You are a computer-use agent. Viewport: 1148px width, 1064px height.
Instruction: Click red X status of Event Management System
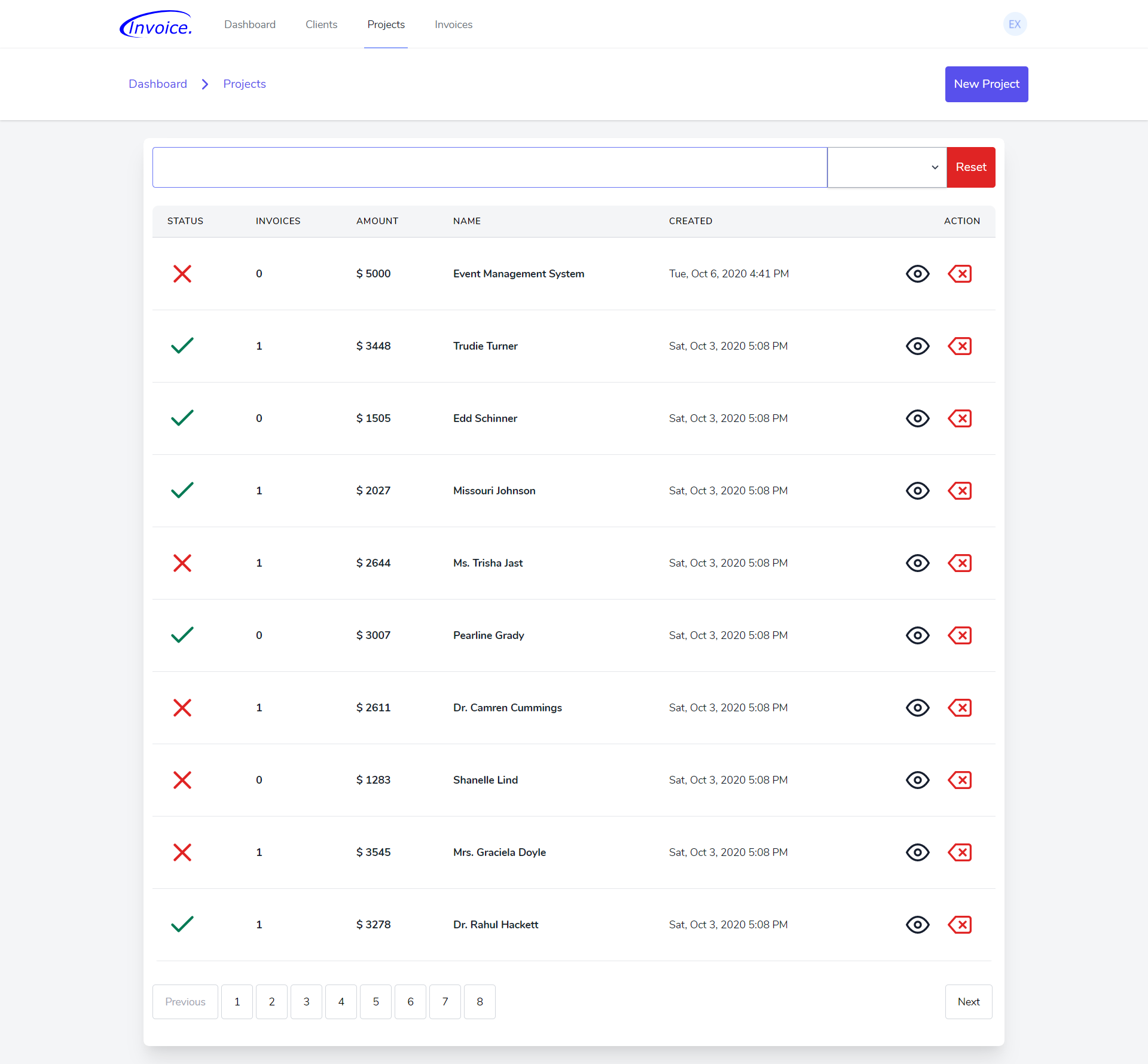182,274
